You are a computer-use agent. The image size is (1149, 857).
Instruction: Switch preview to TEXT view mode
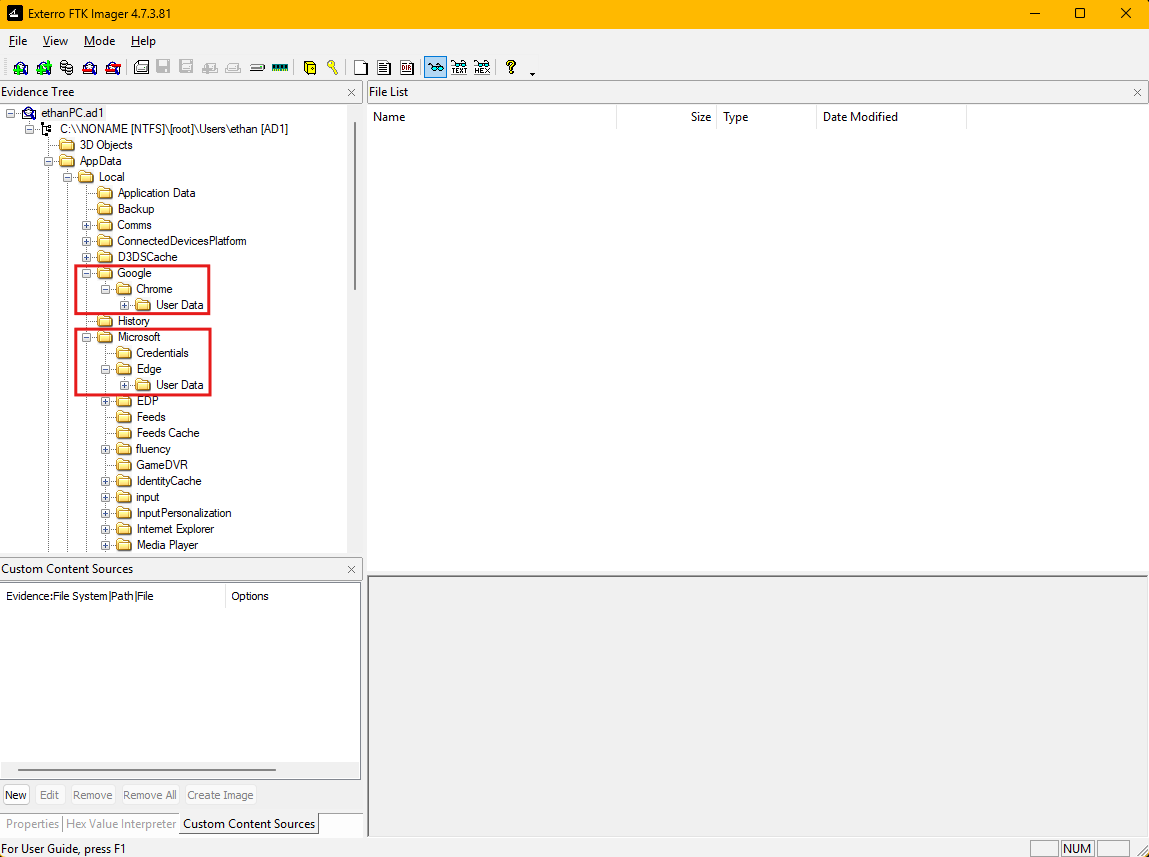pos(459,68)
